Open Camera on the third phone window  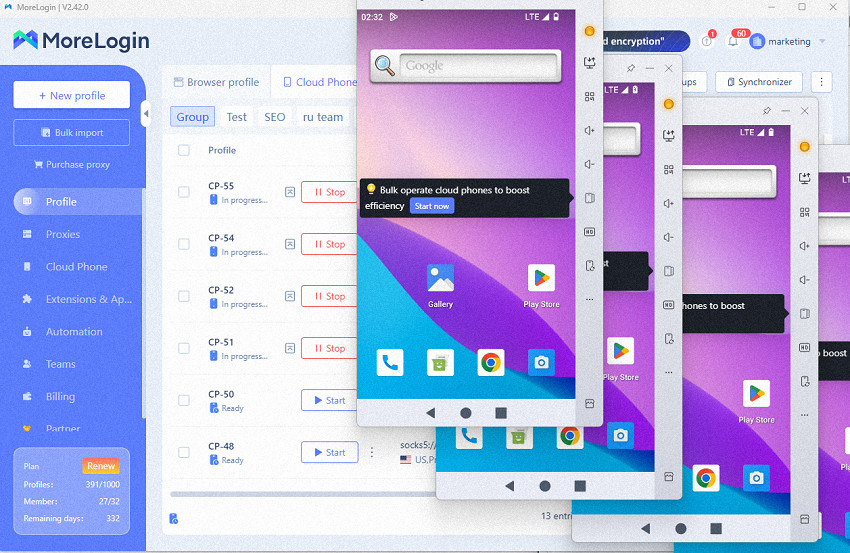756,478
